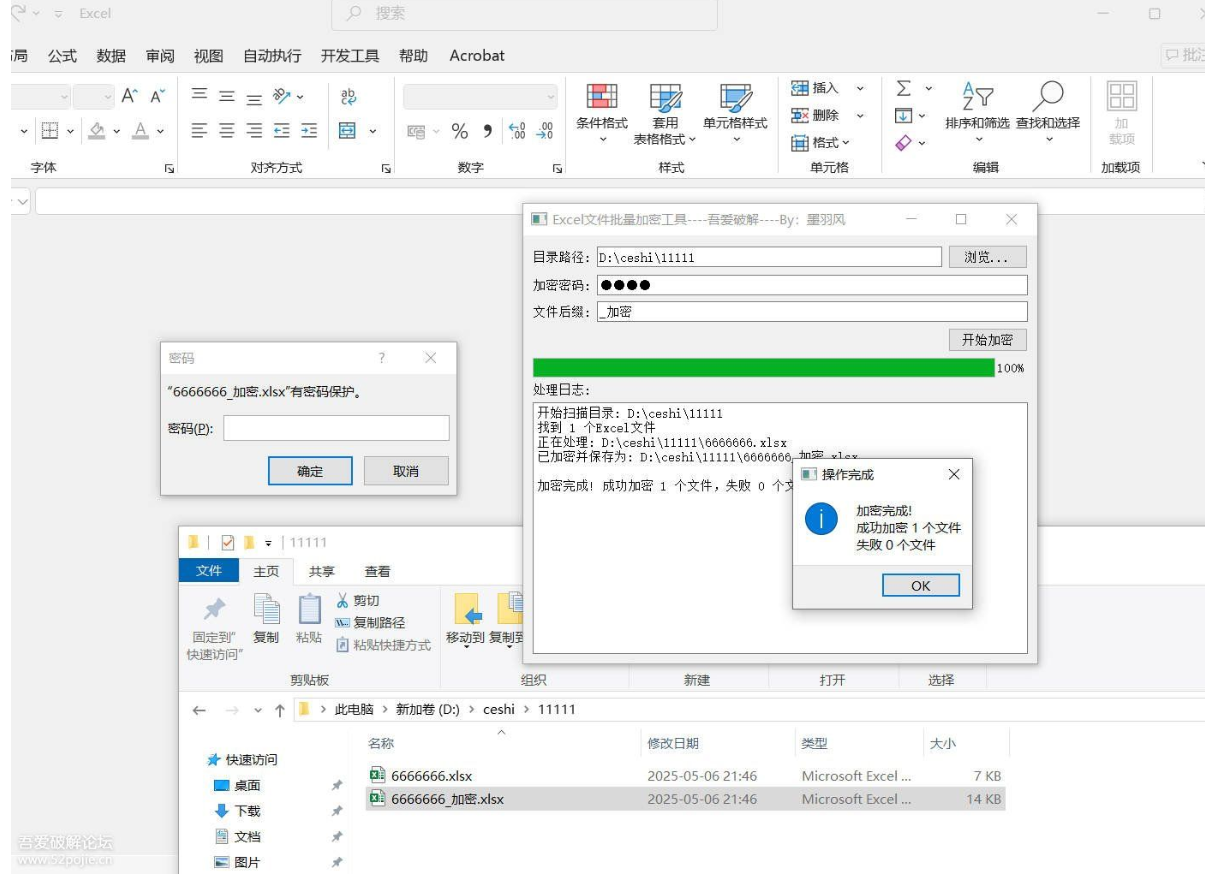
Task: Open the Font group dialog launcher
Action: coord(169,169)
